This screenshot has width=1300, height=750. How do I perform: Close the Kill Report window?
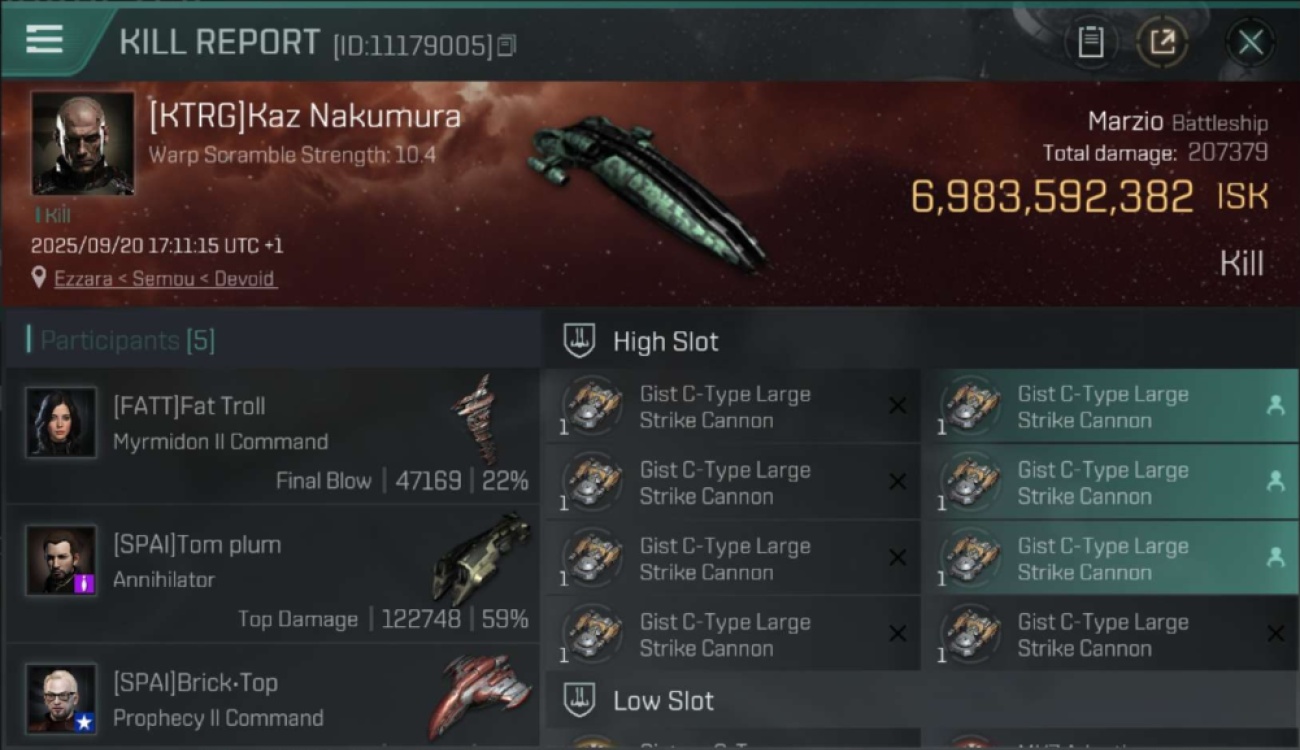tap(1250, 42)
